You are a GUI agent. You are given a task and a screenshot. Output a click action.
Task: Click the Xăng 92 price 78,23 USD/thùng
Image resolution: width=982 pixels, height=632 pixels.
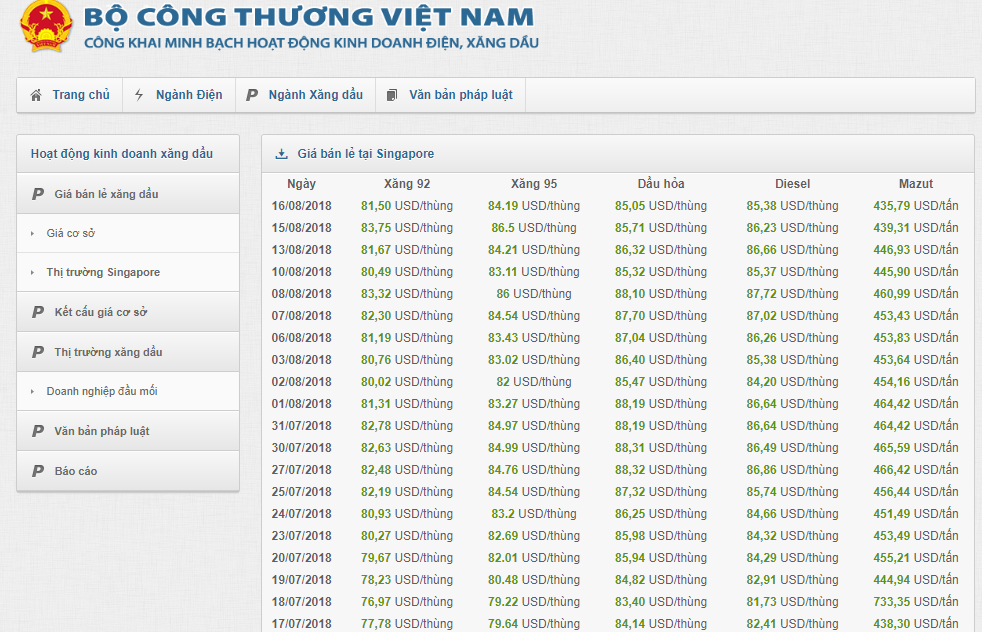pyautogui.click(x=407, y=580)
